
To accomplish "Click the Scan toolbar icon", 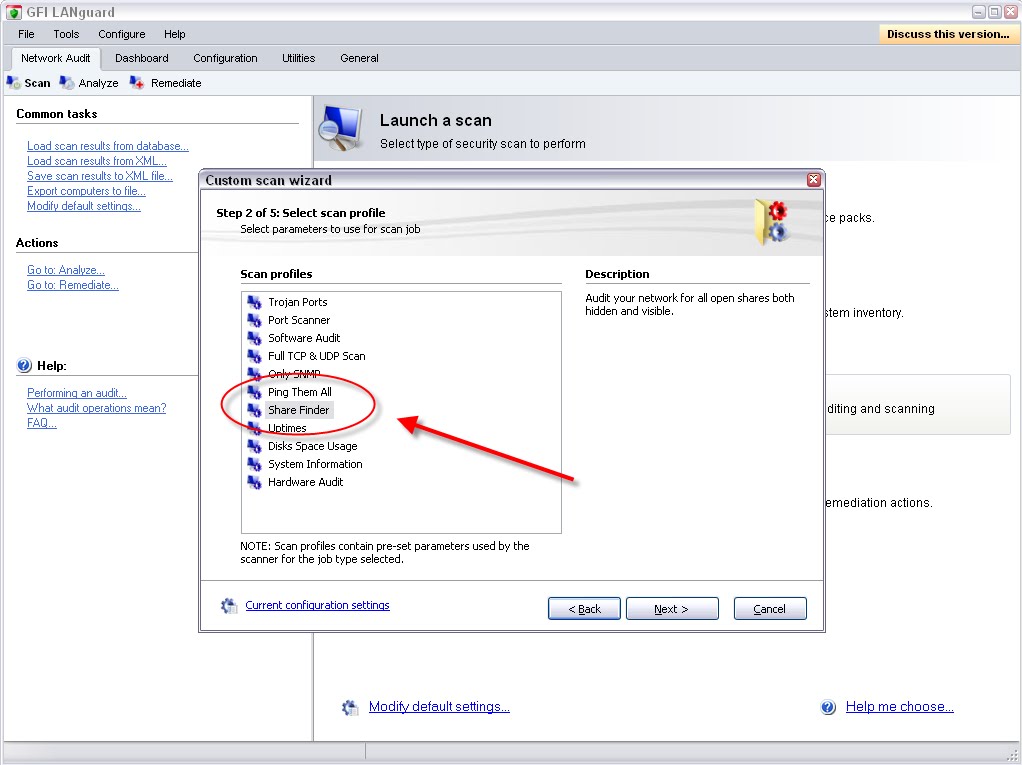I will 13,83.
